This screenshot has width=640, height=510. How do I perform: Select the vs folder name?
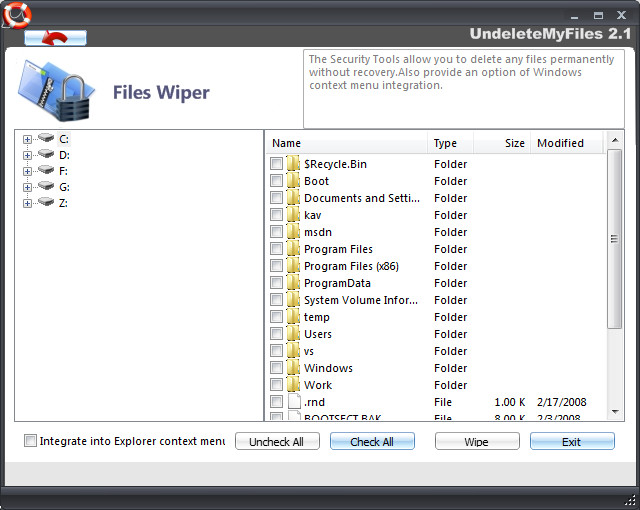[x=309, y=351]
